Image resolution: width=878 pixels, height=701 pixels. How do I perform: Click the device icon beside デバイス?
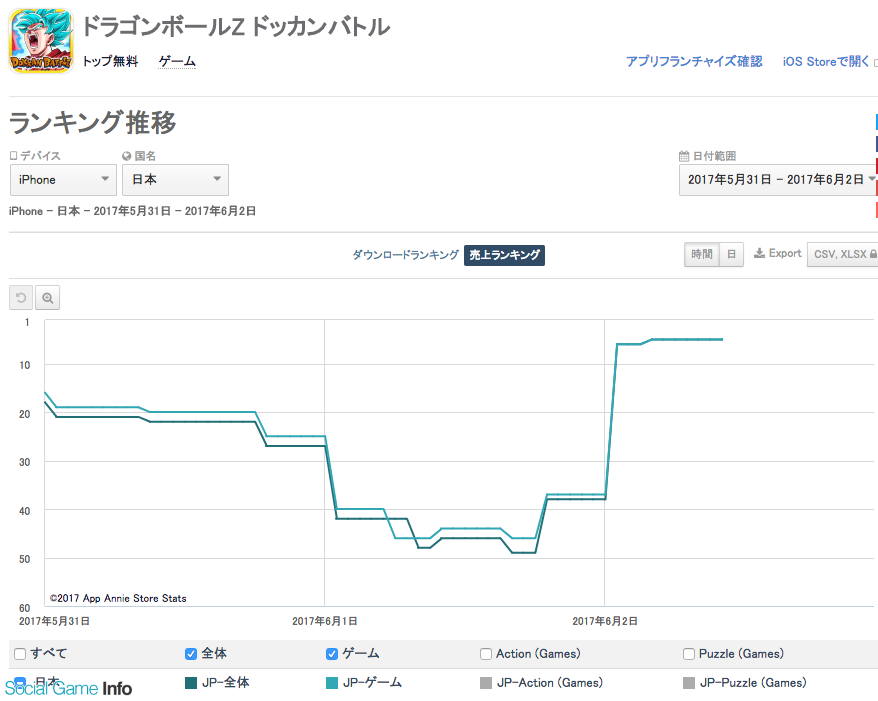click(x=13, y=156)
